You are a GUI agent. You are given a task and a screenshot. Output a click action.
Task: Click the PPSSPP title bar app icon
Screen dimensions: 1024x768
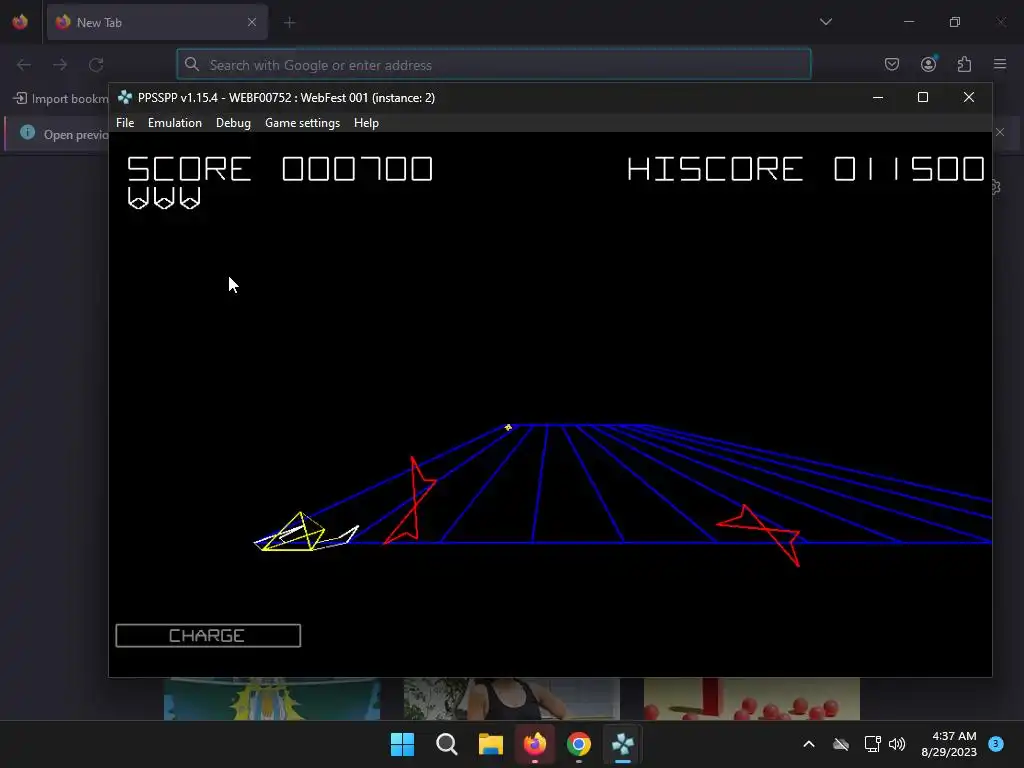pos(125,97)
